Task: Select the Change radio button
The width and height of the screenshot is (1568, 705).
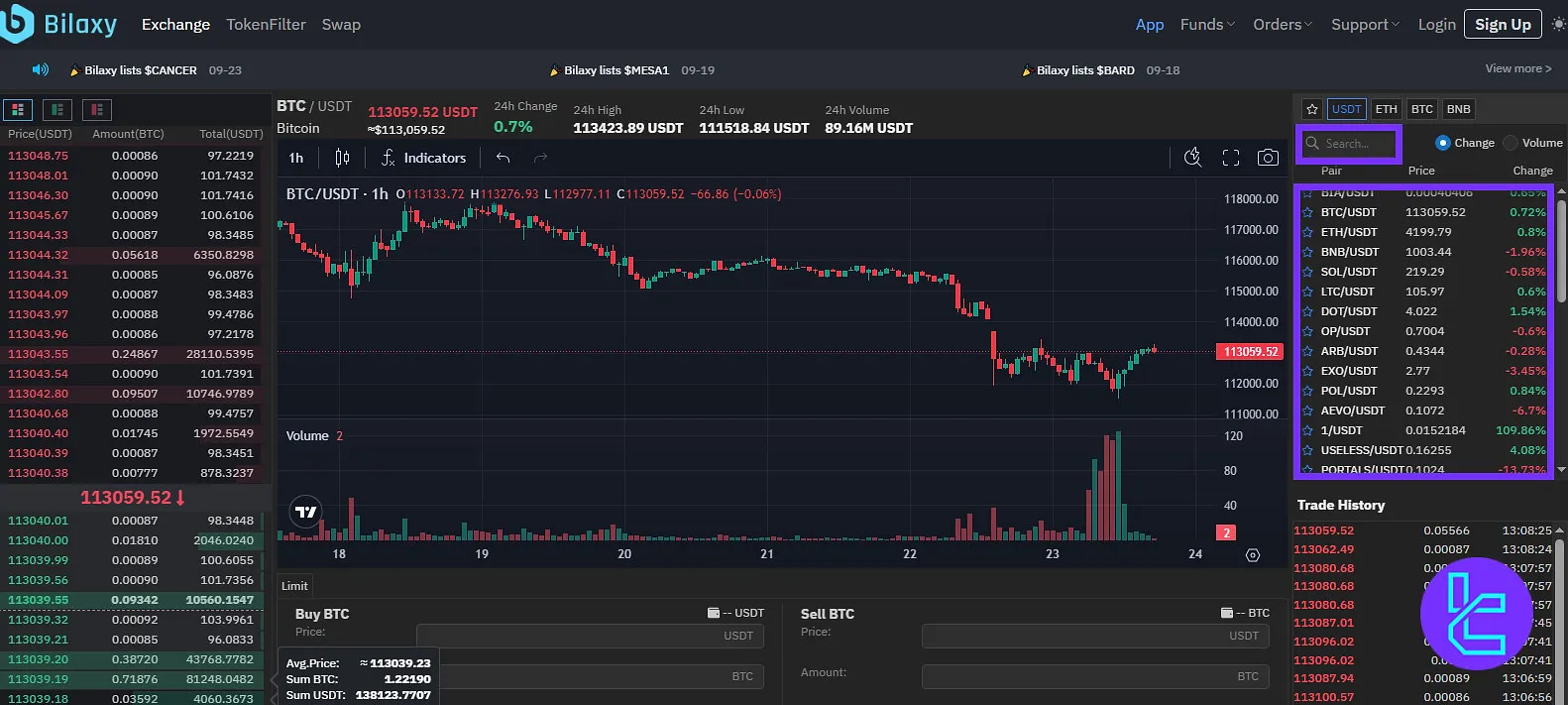Action: pyautogui.click(x=1442, y=143)
